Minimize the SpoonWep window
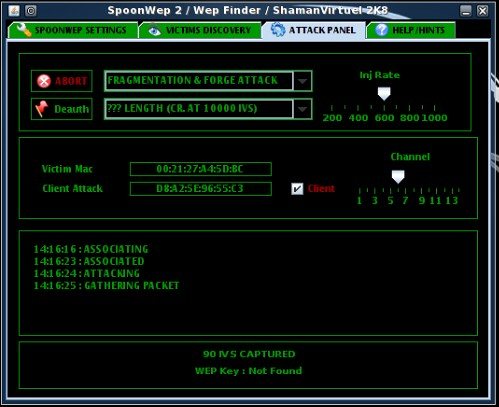Image resolution: width=499 pixels, height=407 pixels. point(466,11)
